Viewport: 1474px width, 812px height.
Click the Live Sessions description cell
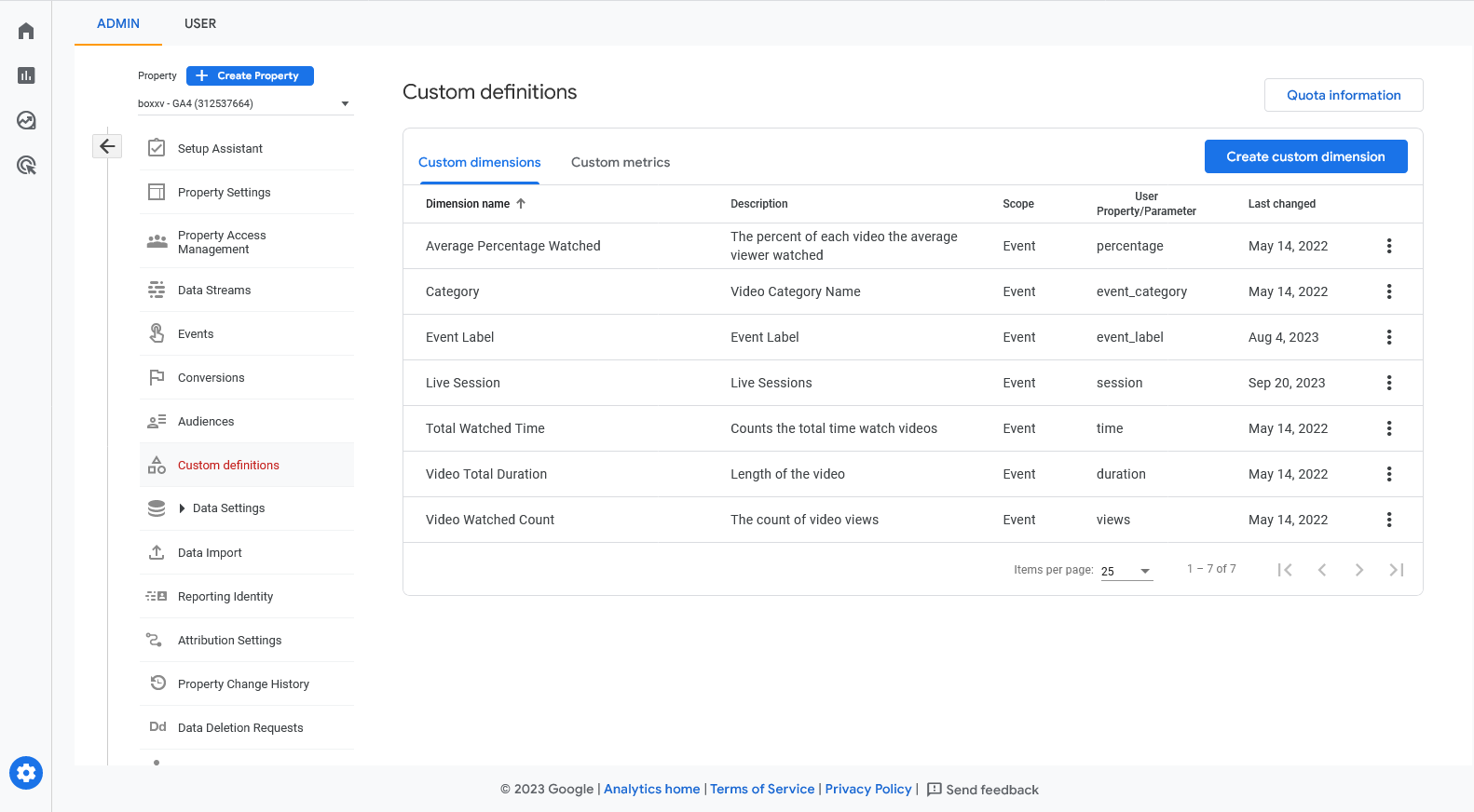tap(771, 383)
